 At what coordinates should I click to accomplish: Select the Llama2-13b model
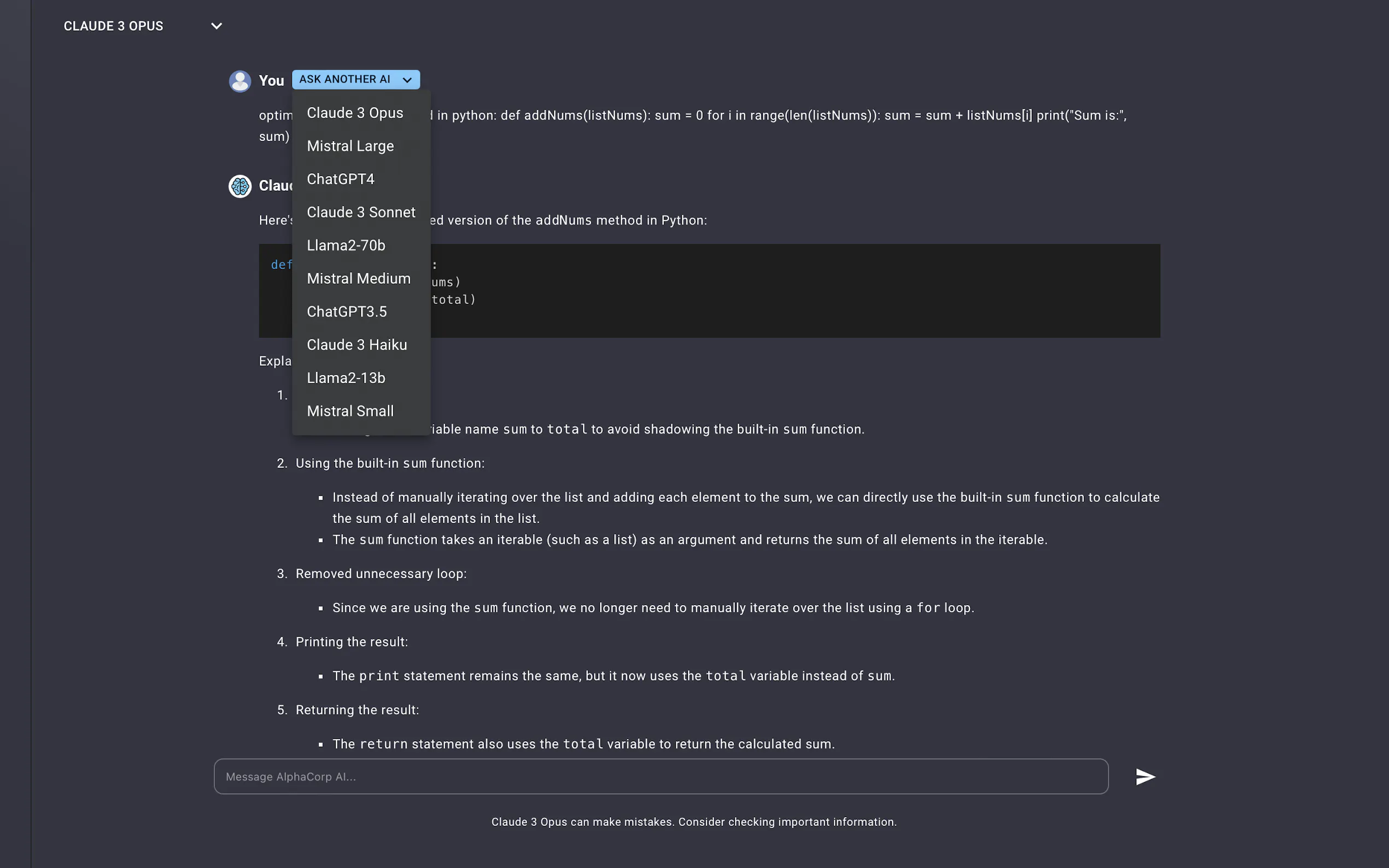click(x=346, y=378)
